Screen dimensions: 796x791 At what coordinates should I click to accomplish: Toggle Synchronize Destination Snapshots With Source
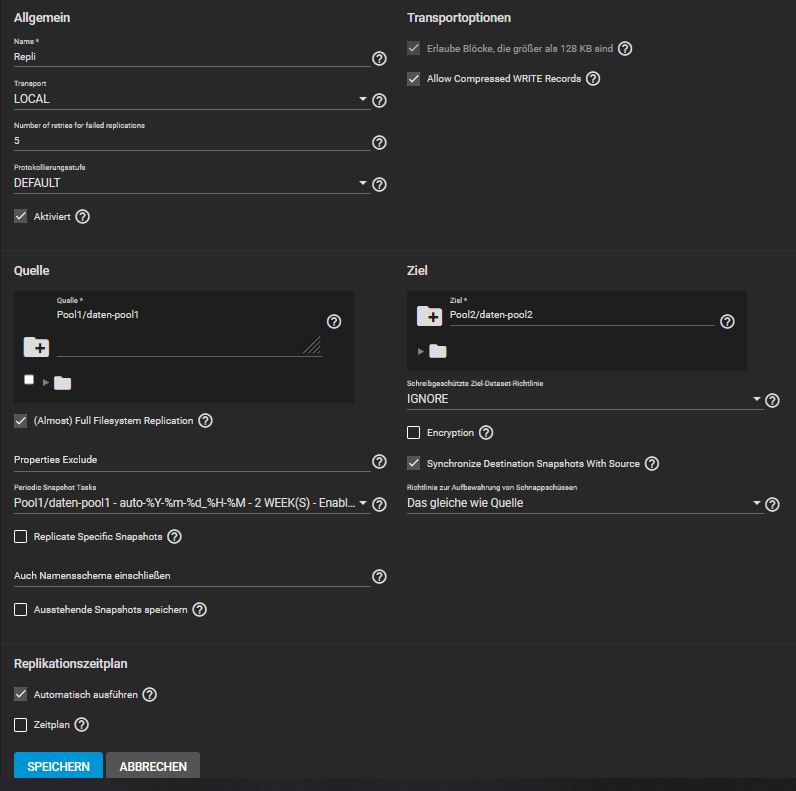click(414, 463)
